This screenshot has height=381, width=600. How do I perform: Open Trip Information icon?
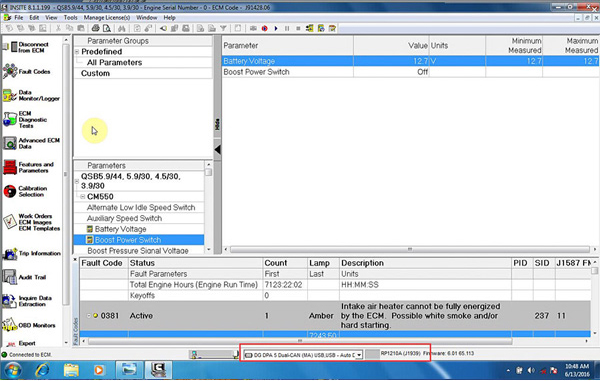[10, 253]
